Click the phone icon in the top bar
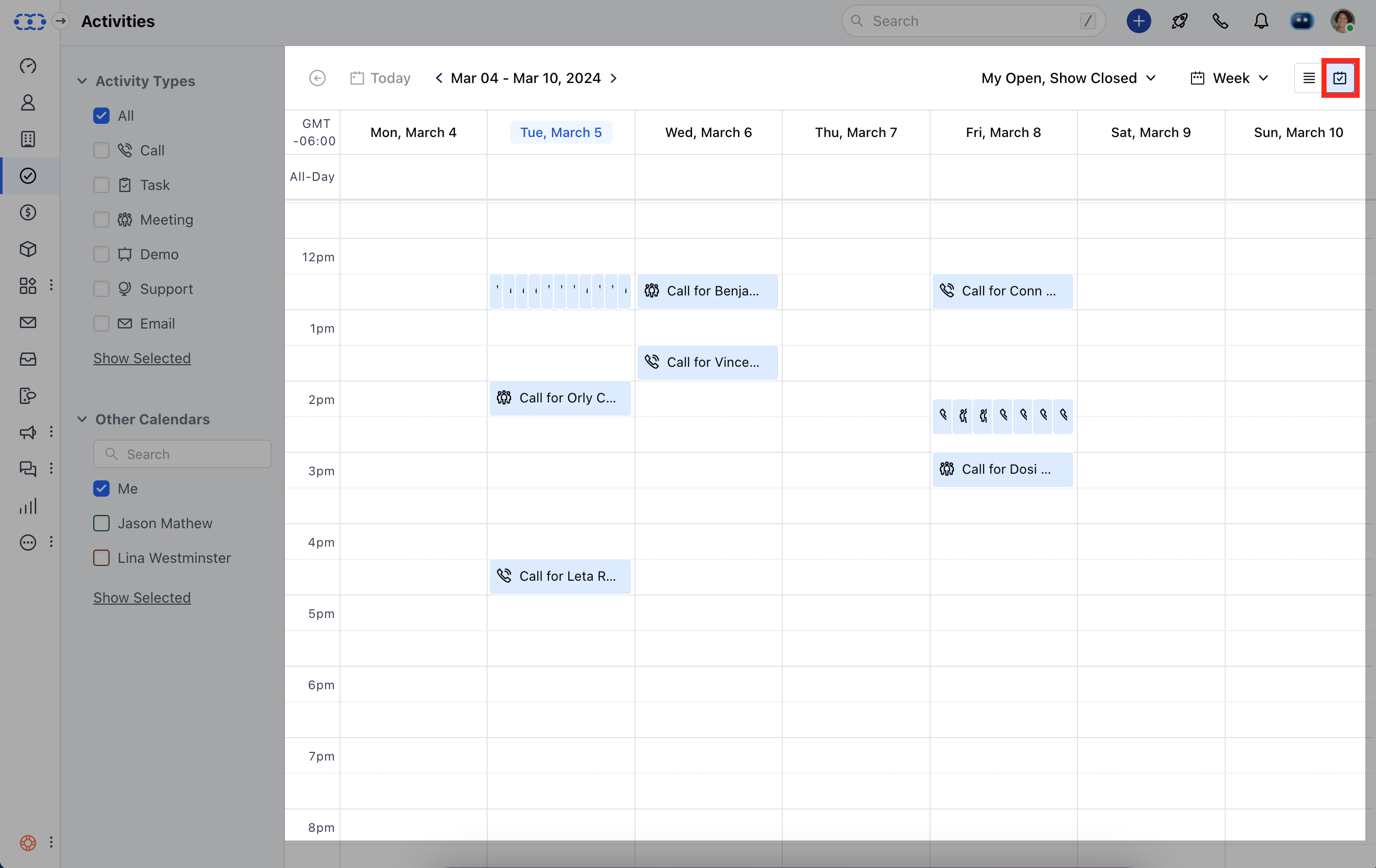The width and height of the screenshot is (1376, 868). click(x=1220, y=21)
